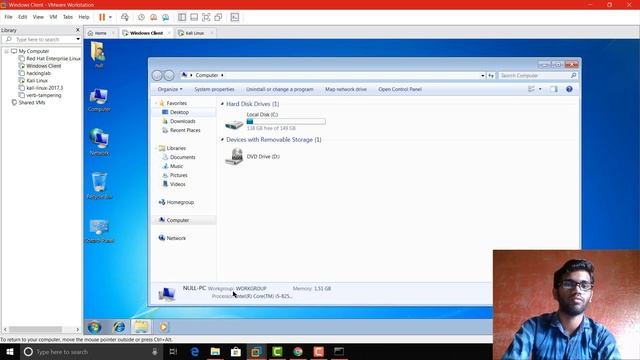640x360 pixels.
Task: Open the snapshot manager icon
Action: [x=166, y=17]
